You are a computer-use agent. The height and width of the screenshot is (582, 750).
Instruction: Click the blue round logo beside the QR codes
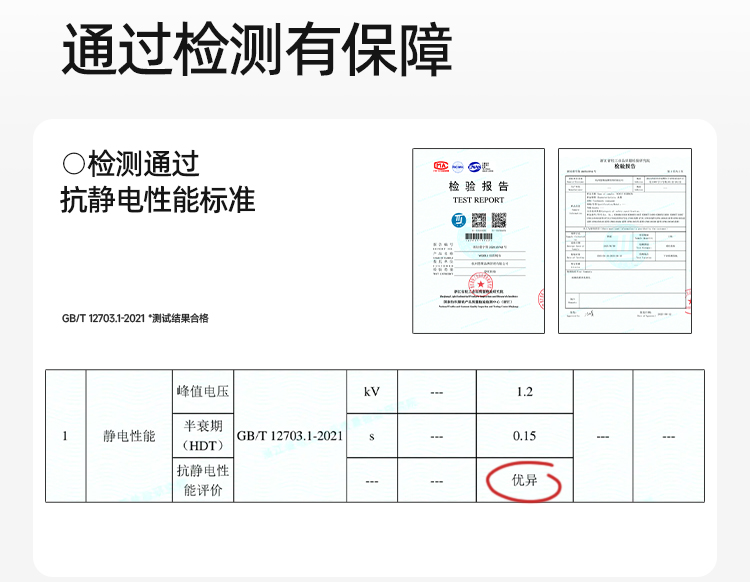click(459, 220)
